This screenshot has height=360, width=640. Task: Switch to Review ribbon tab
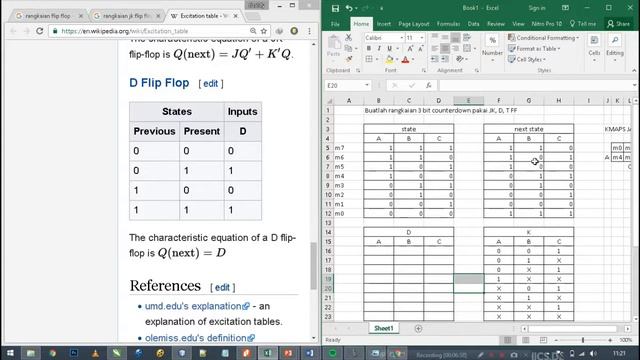496,24
